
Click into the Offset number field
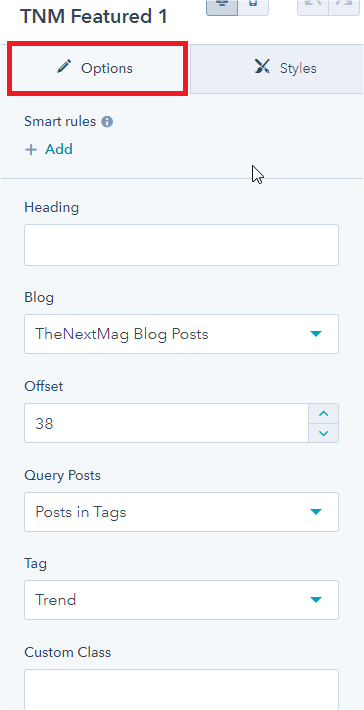click(167, 423)
